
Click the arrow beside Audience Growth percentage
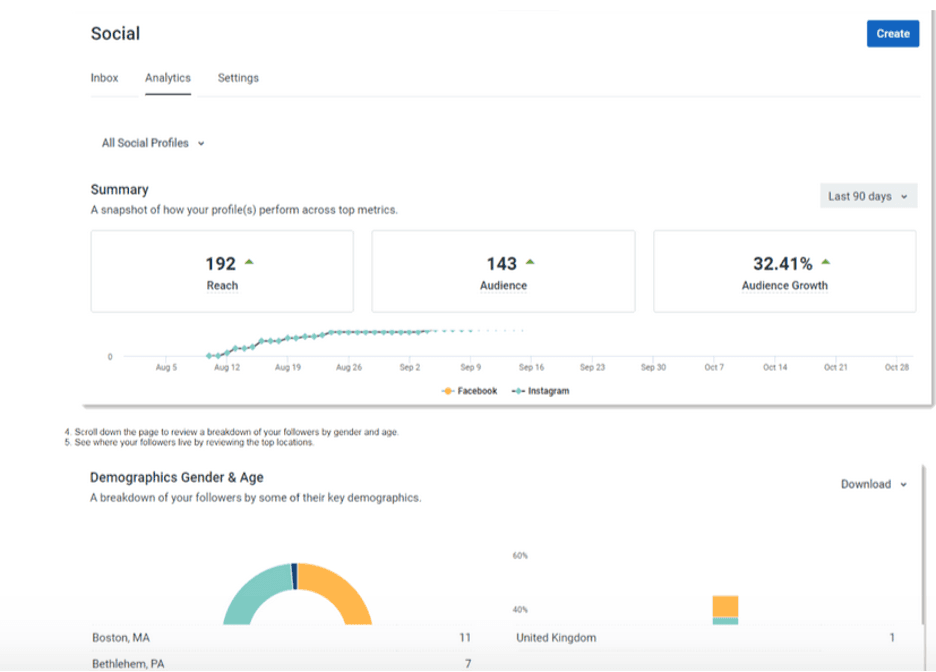click(825, 262)
